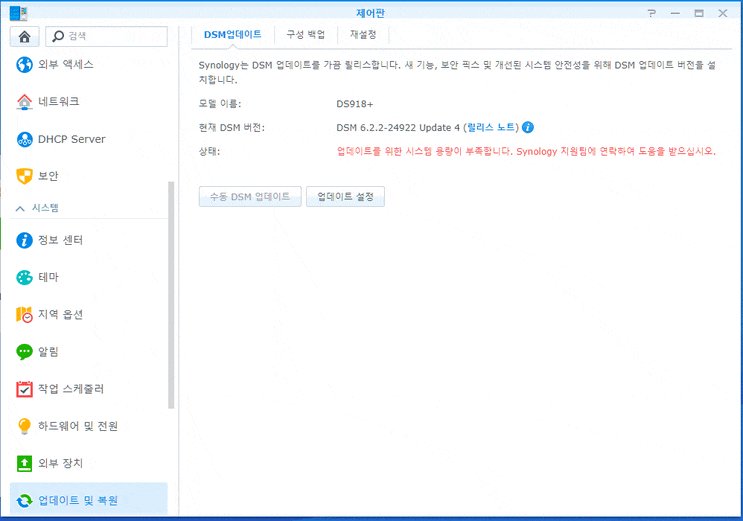Select the 보안 shield icon

[x=24, y=176]
